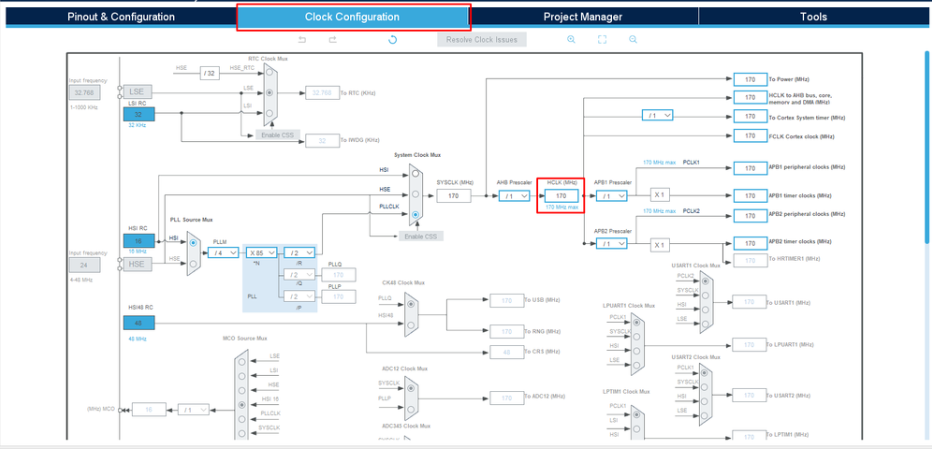The image size is (932, 450).
Task: Open Cortex System timer divider dropdown
Action: pyautogui.click(x=657, y=115)
